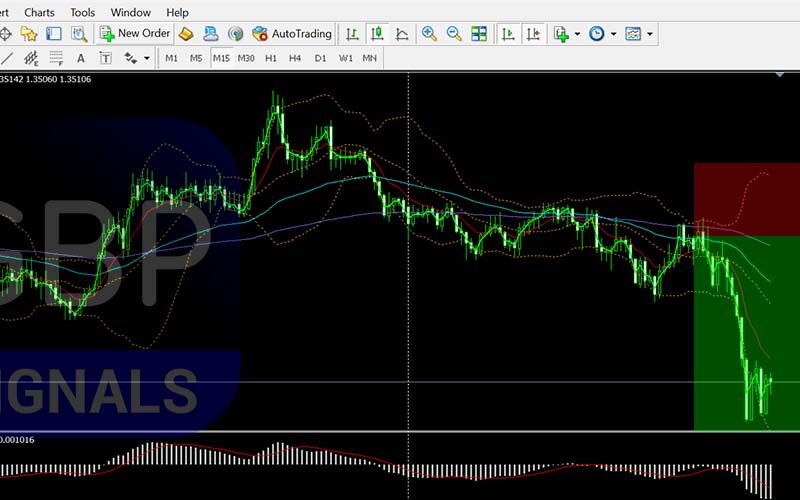Click the signals radio antenna icon

pyautogui.click(x=235, y=34)
